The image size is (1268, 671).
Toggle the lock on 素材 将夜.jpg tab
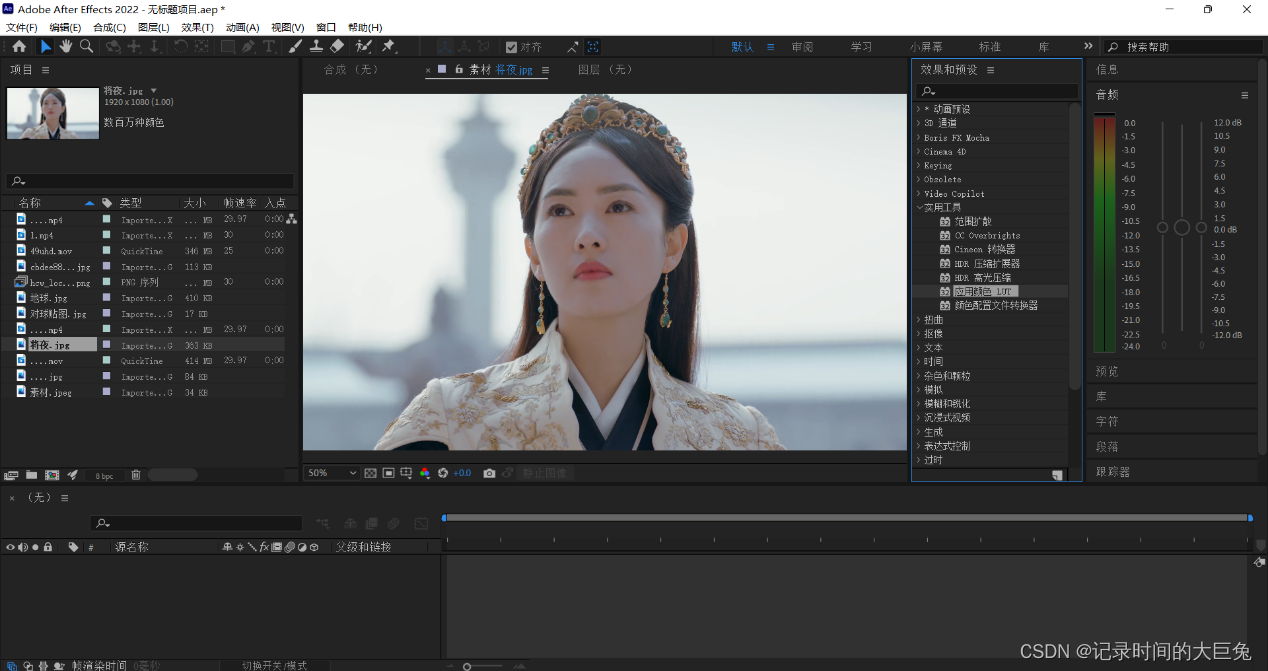pos(459,69)
